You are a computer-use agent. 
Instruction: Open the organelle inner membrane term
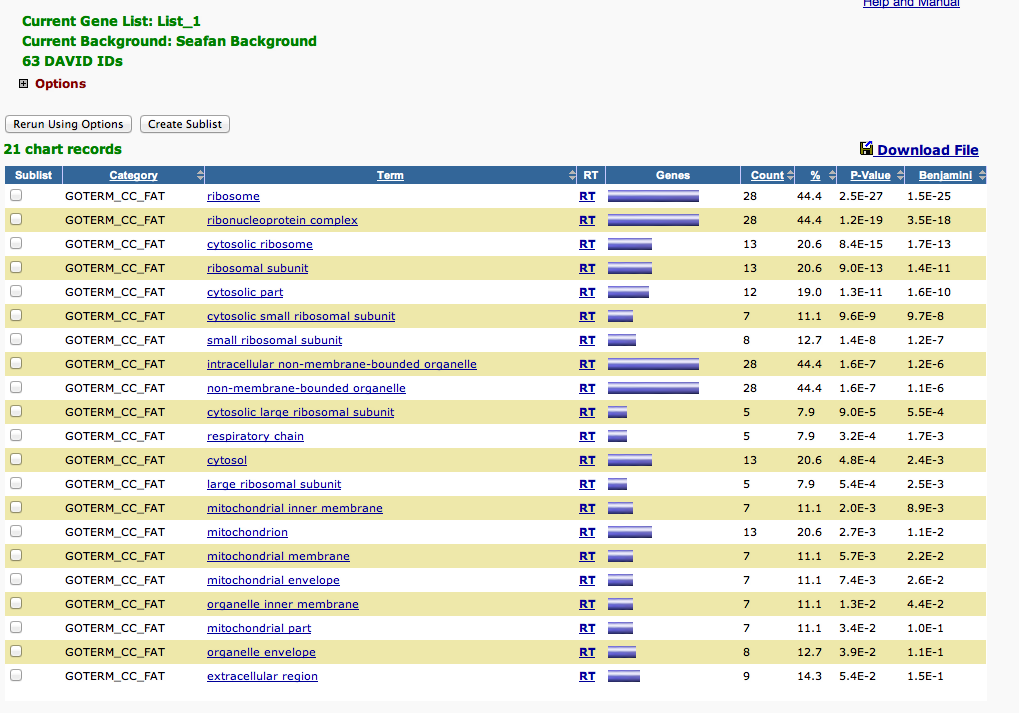[283, 604]
